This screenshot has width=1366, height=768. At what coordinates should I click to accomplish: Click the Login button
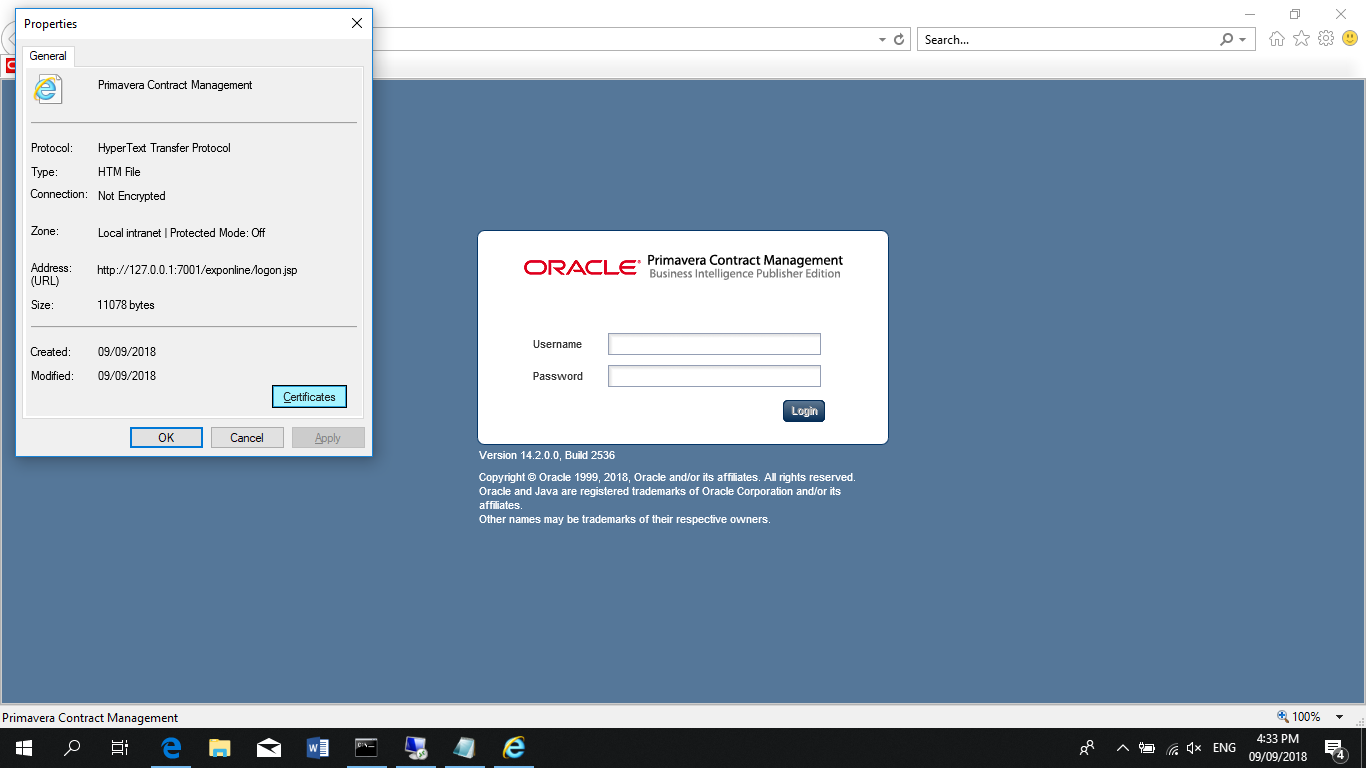(804, 411)
